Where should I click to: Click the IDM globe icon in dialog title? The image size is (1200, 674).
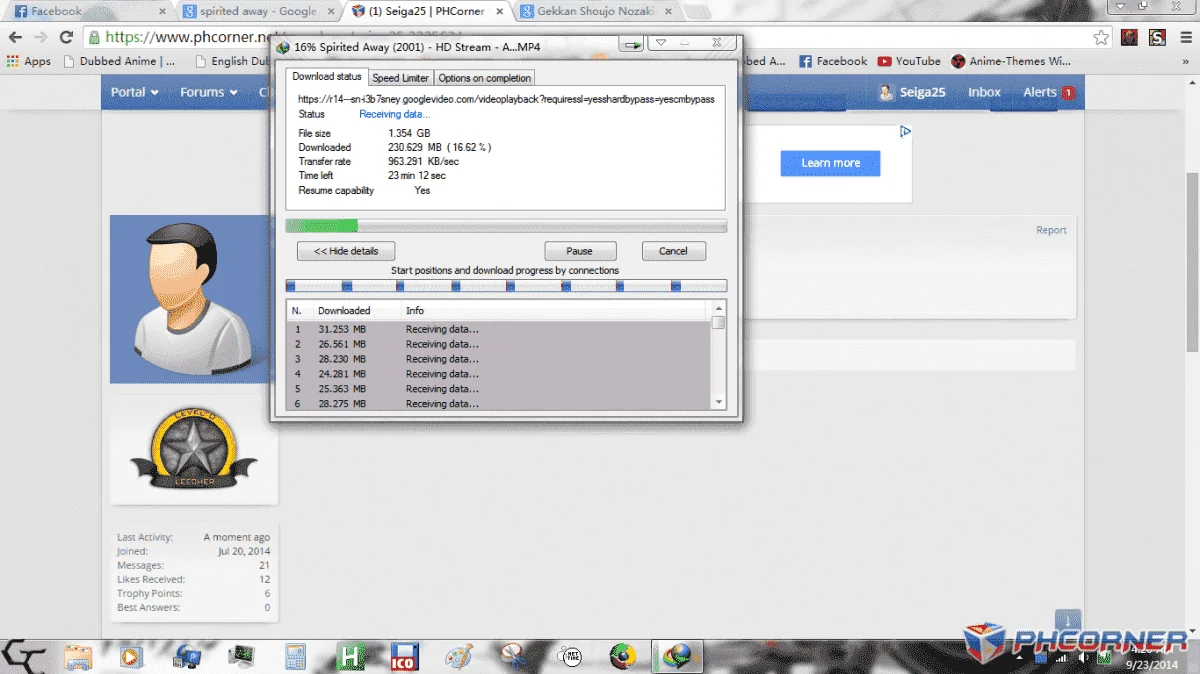tap(283, 47)
